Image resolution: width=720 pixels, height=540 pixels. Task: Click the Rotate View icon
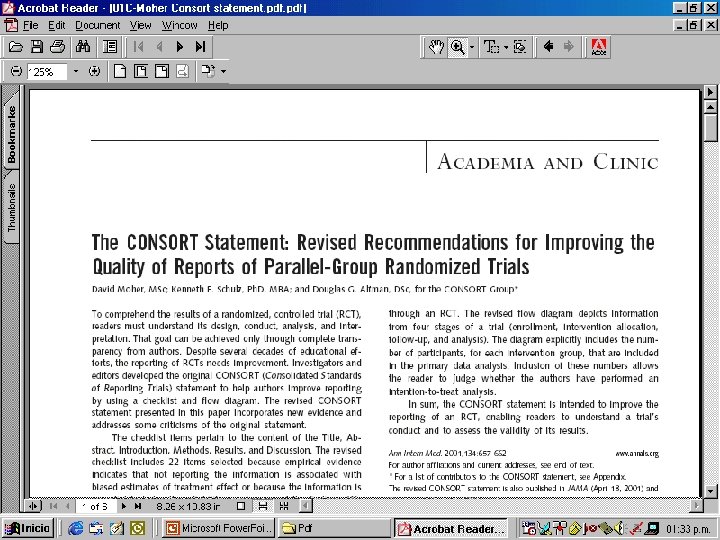pyautogui.click(x=208, y=71)
